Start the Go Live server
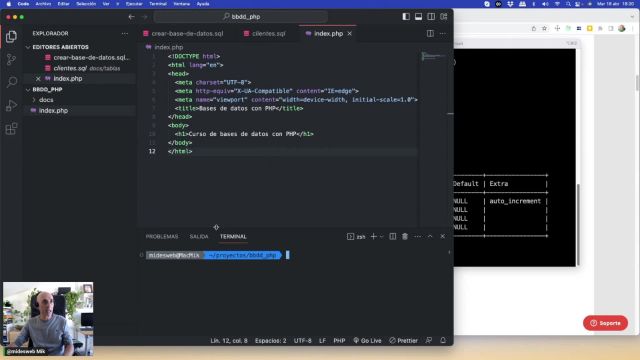This screenshot has width=640, height=360. click(x=367, y=340)
